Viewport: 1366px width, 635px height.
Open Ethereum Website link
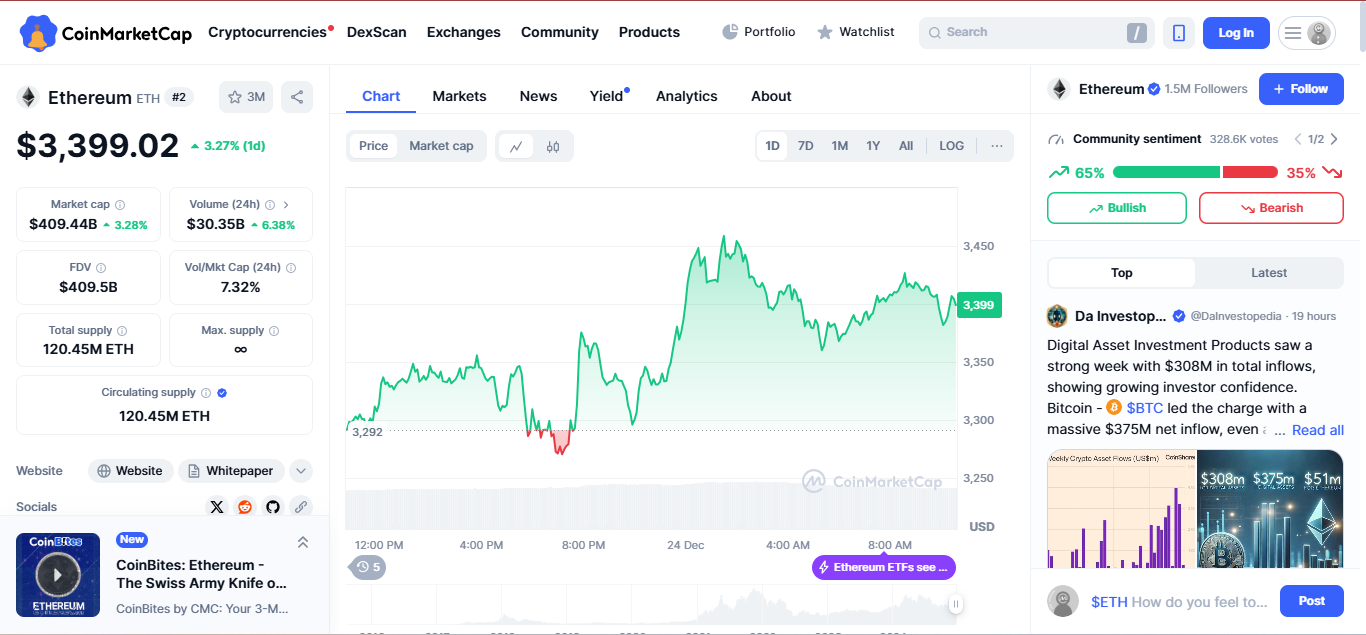[131, 471]
